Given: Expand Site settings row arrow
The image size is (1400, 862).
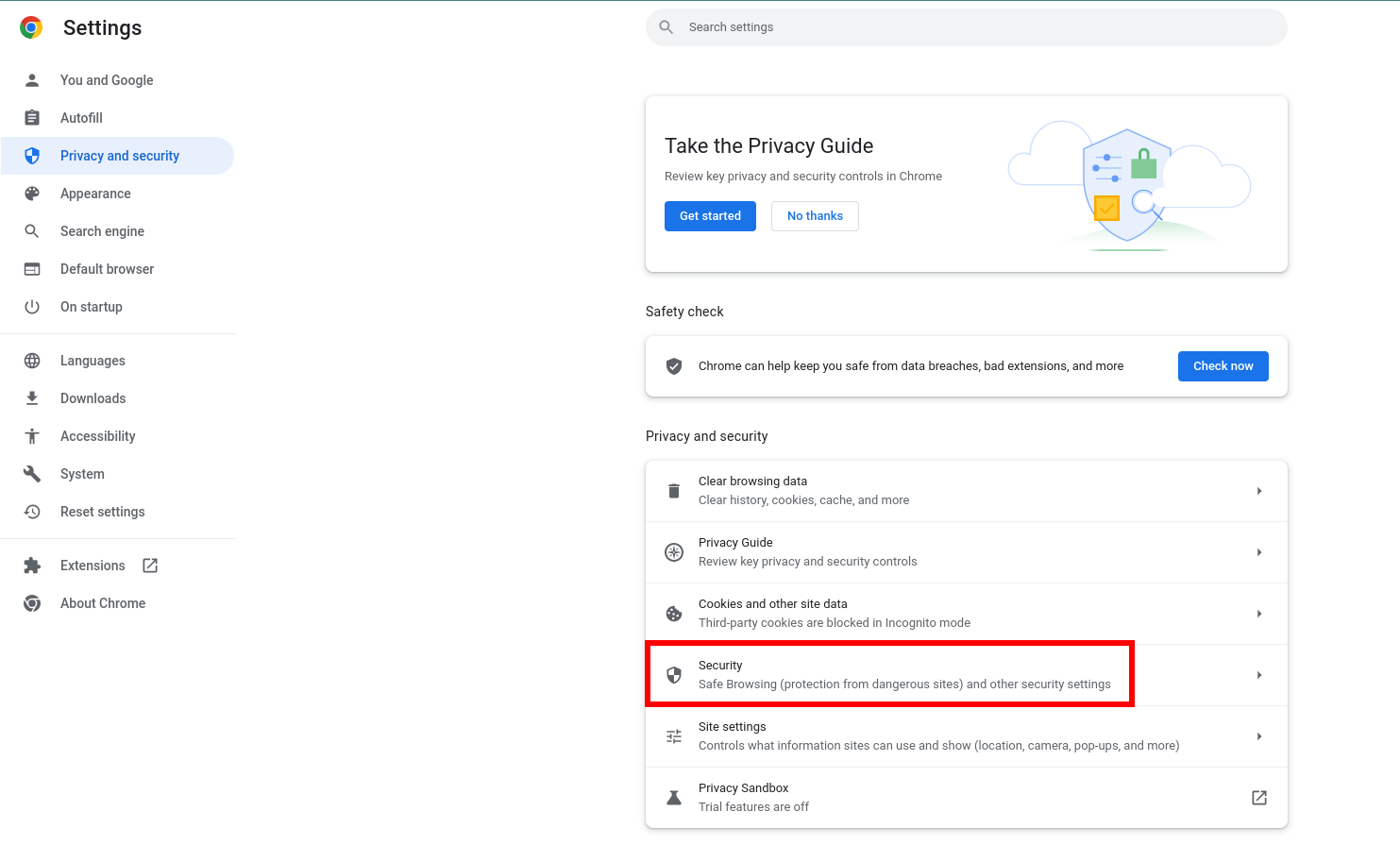Looking at the screenshot, I should tap(1259, 736).
